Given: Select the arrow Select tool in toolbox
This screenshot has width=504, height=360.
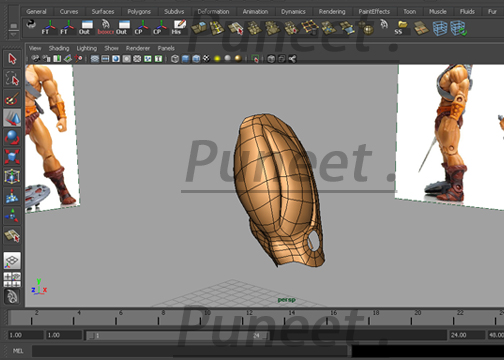Looking at the screenshot, I should pos(12,59).
